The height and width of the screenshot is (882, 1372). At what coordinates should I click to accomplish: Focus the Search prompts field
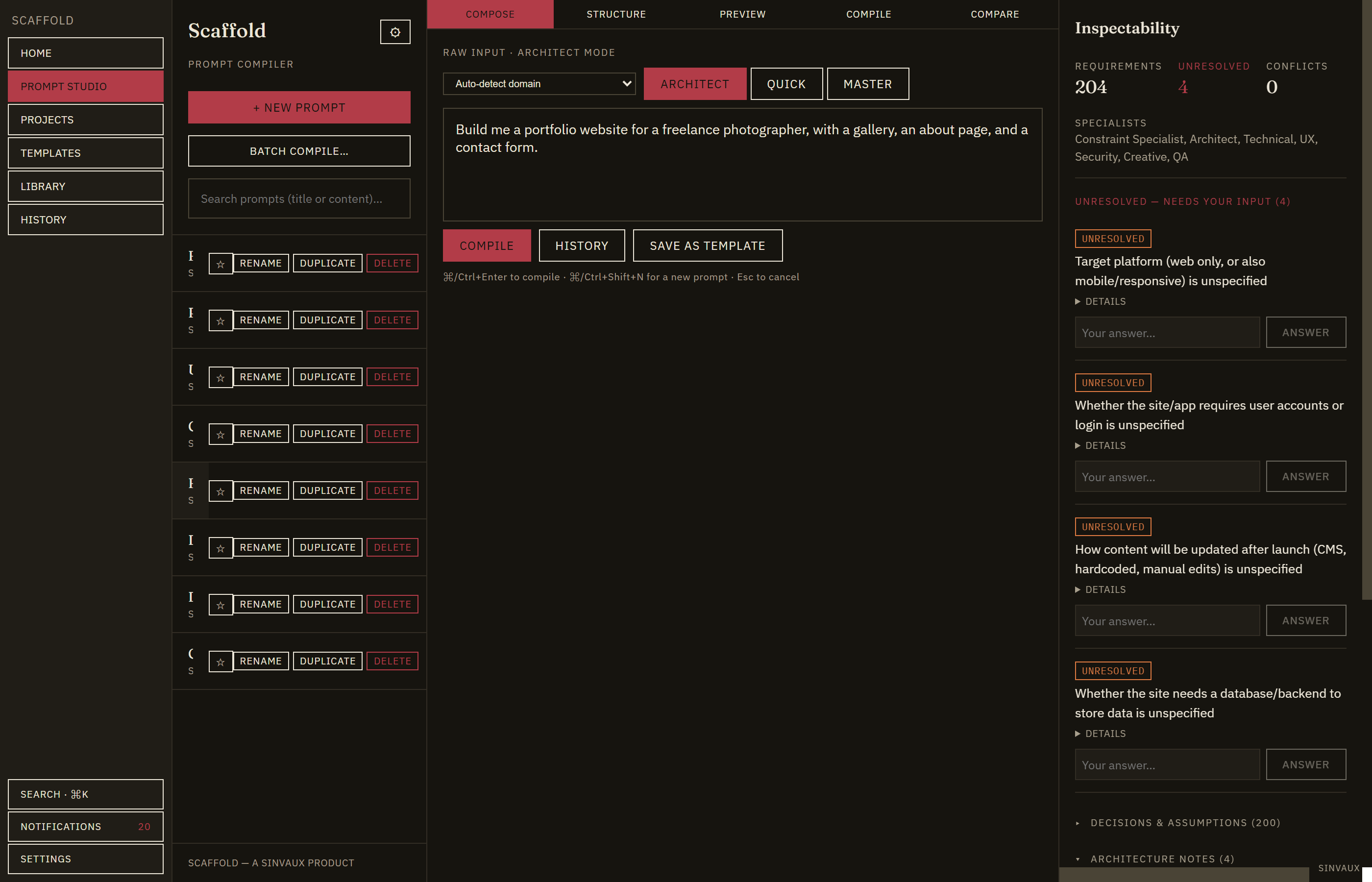tap(299, 199)
